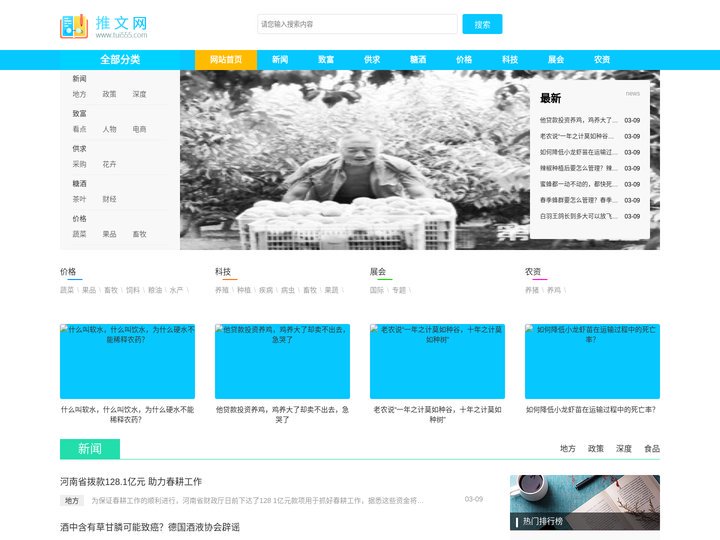The image size is (720, 540).
Task: Focus the search input box
Action: (357, 24)
